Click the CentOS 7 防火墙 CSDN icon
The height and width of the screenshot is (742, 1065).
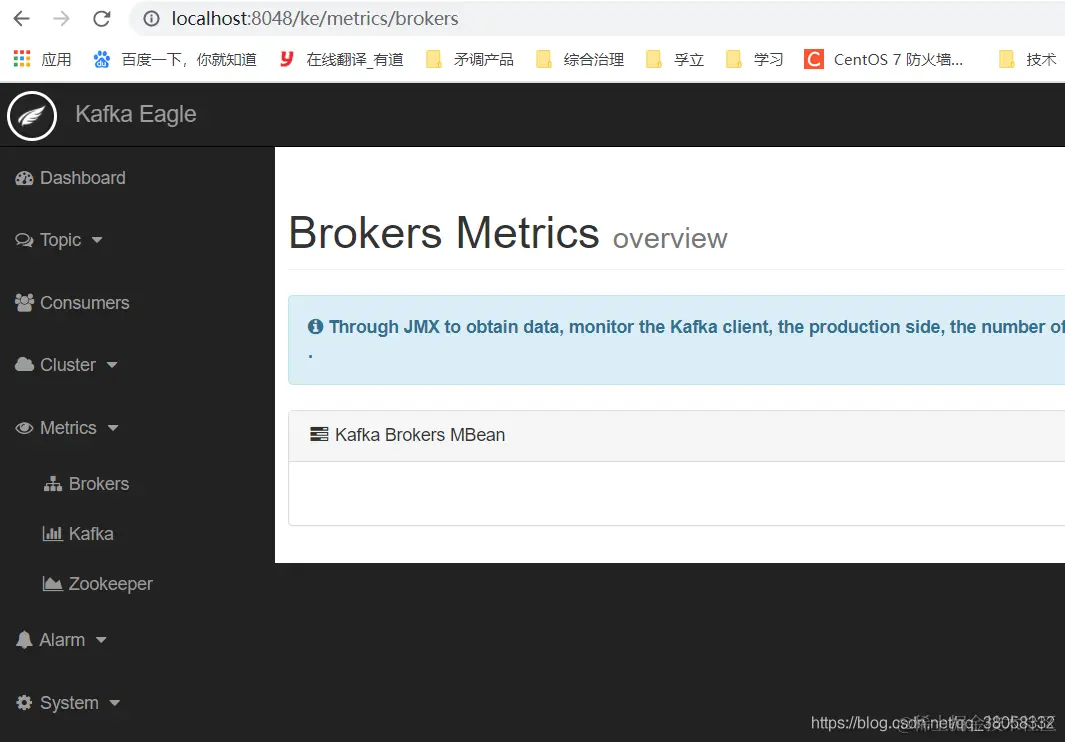(x=814, y=59)
